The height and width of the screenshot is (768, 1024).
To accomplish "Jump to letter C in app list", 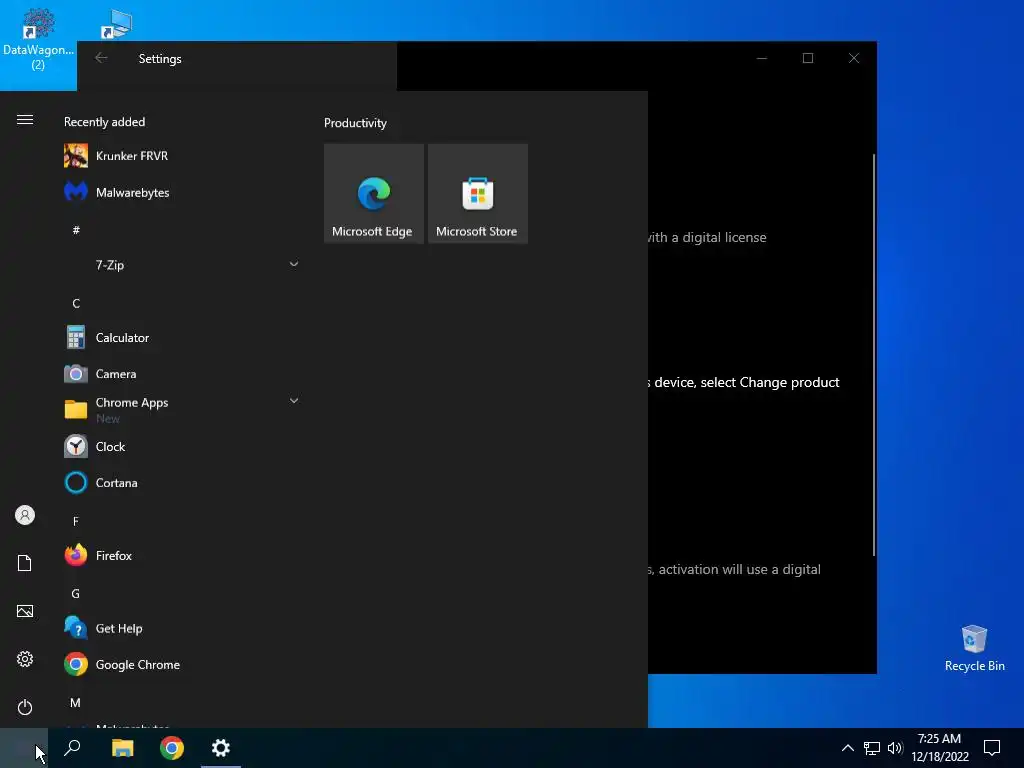I will pyautogui.click(x=76, y=304).
